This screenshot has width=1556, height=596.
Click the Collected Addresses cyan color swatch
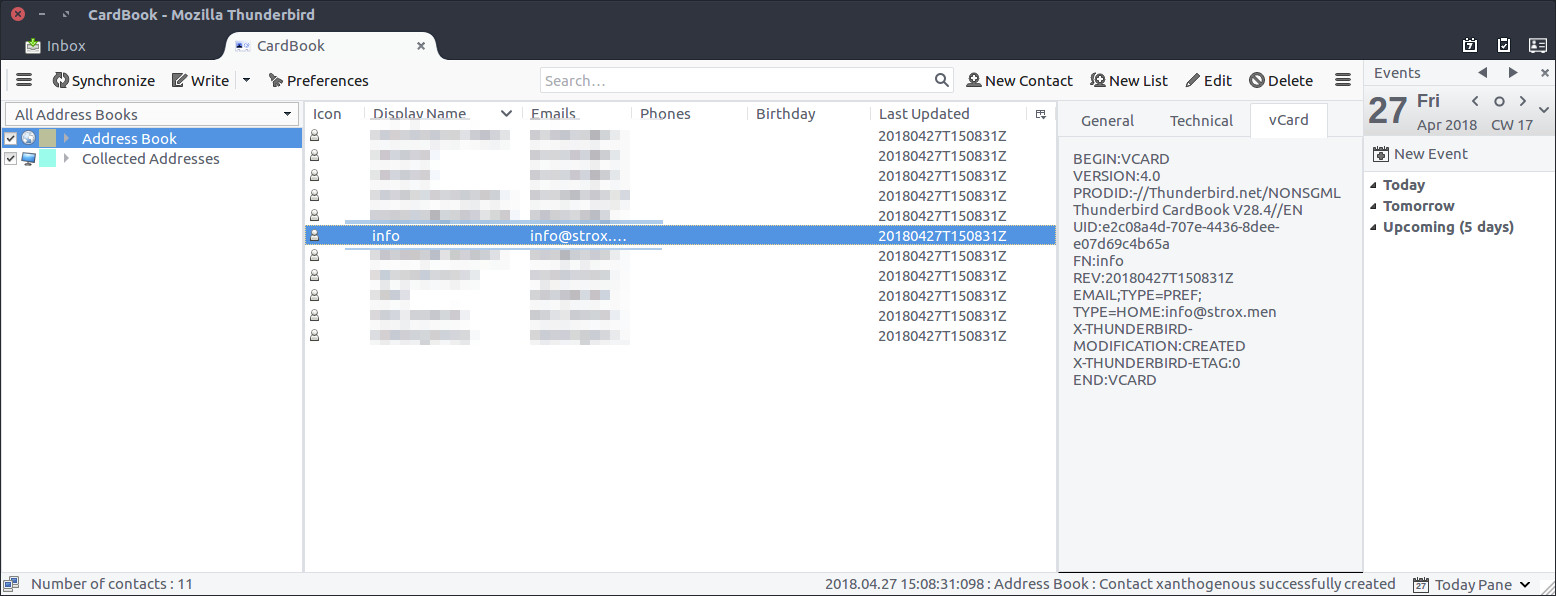pyautogui.click(x=47, y=158)
